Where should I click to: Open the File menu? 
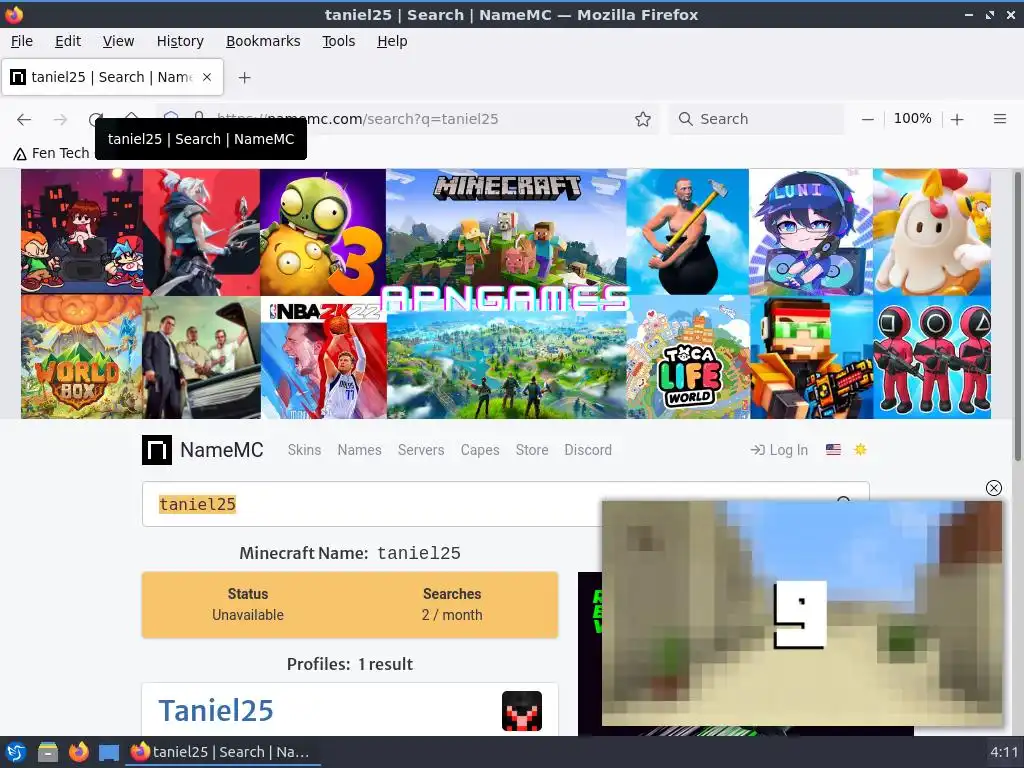coord(22,41)
